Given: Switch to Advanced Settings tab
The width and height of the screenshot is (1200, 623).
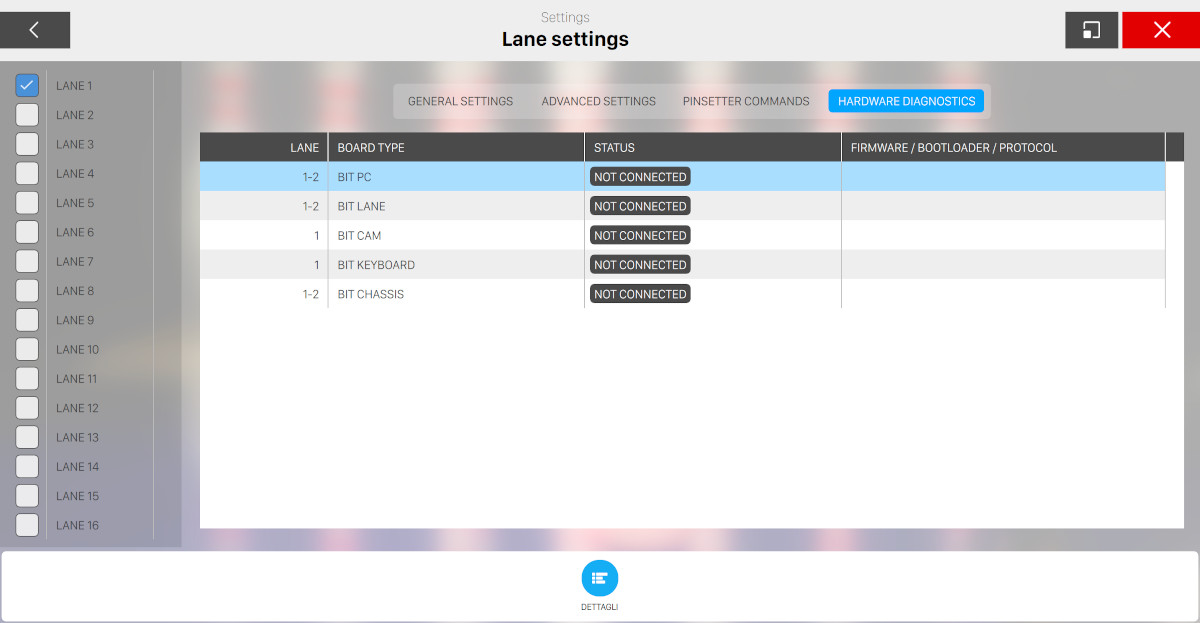Looking at the screenshot, I should pyautogui.click(x=598, y=101).
